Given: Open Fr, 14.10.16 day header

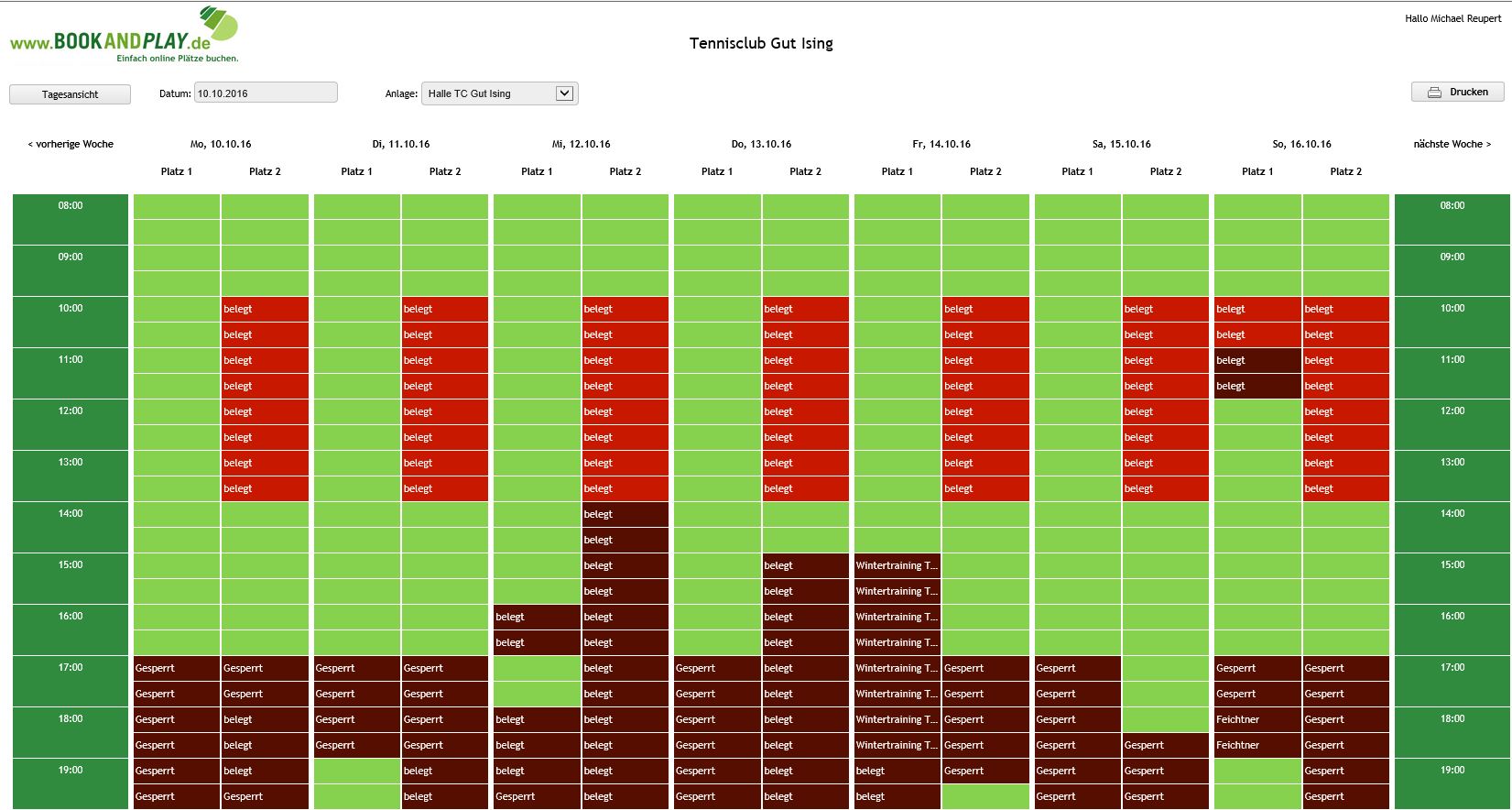Looking at the screenshot, I should [941, 144].
